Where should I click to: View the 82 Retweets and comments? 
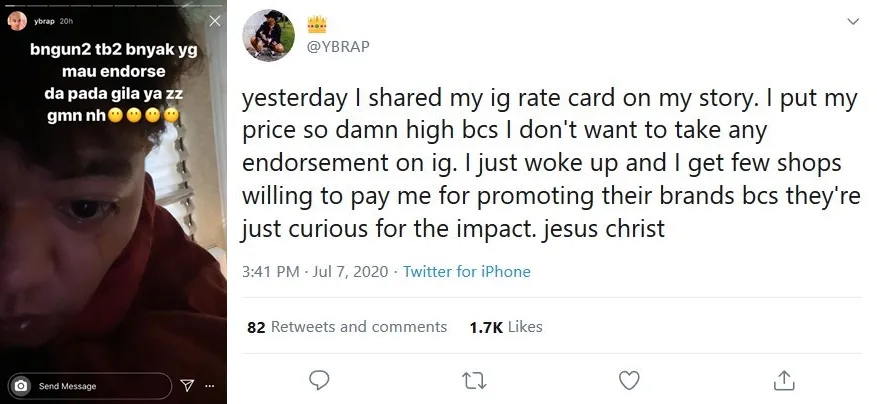point(347,327)
